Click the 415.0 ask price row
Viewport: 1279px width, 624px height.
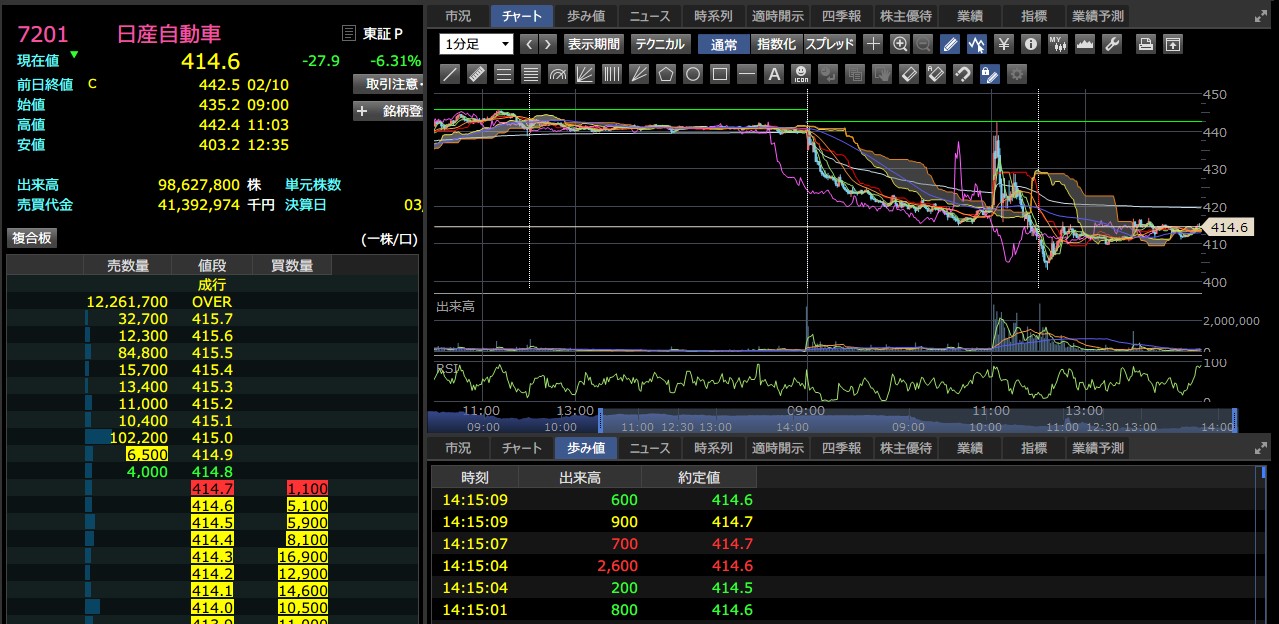[x=212, y=437]
